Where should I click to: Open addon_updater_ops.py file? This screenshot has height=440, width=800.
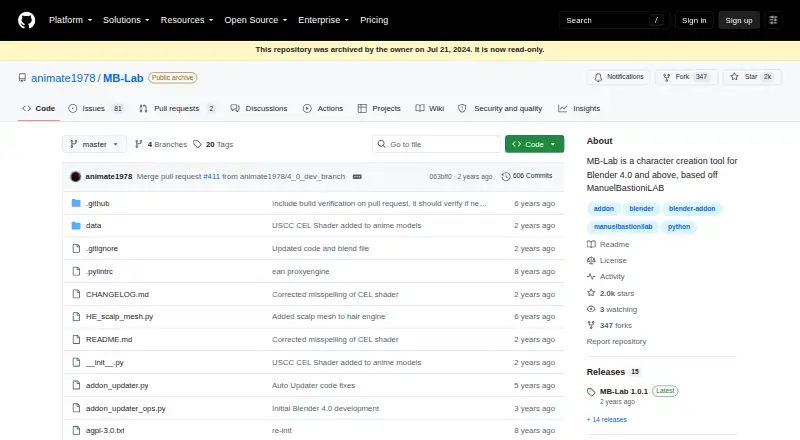click(x=126, y=408)
